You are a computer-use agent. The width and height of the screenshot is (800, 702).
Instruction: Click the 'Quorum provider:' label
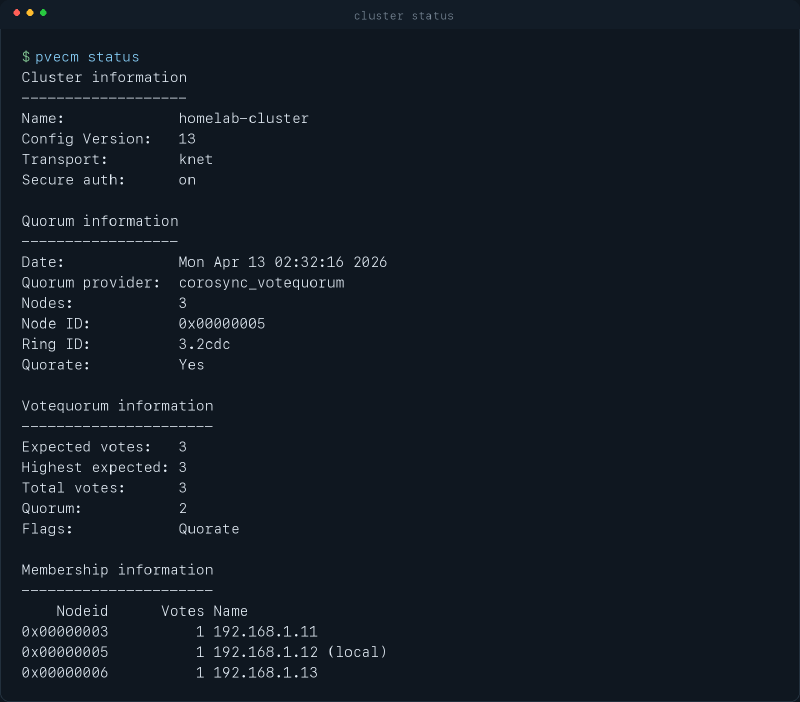[x=91, y=283]
